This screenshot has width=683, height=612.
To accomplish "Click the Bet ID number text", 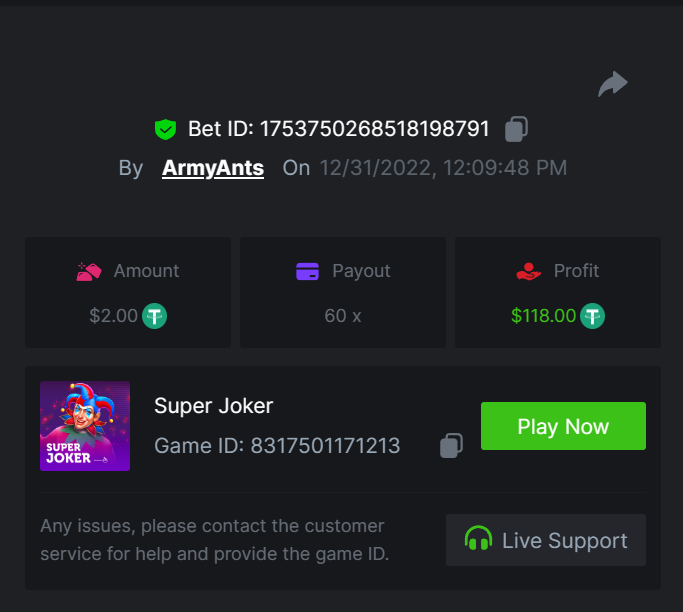I will coord(374,129).
